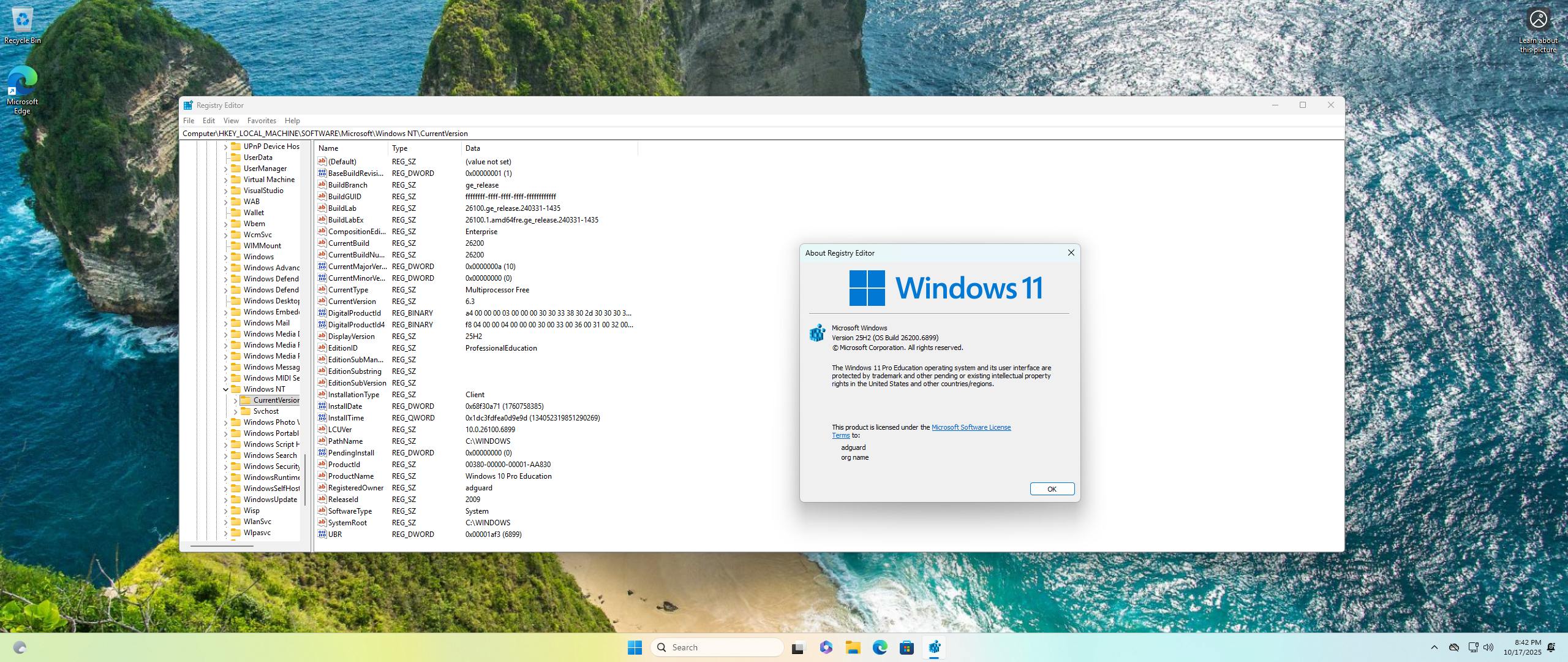Open Microsoft Software License Terms link
This screenshot has width=1568, height=662.
(x=971, y=427)
